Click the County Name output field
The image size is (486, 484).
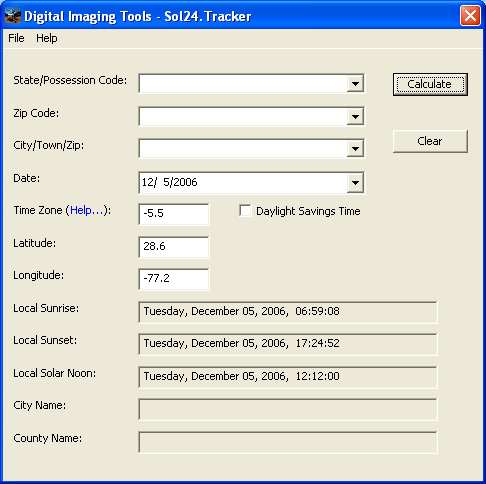coord(288,442)
